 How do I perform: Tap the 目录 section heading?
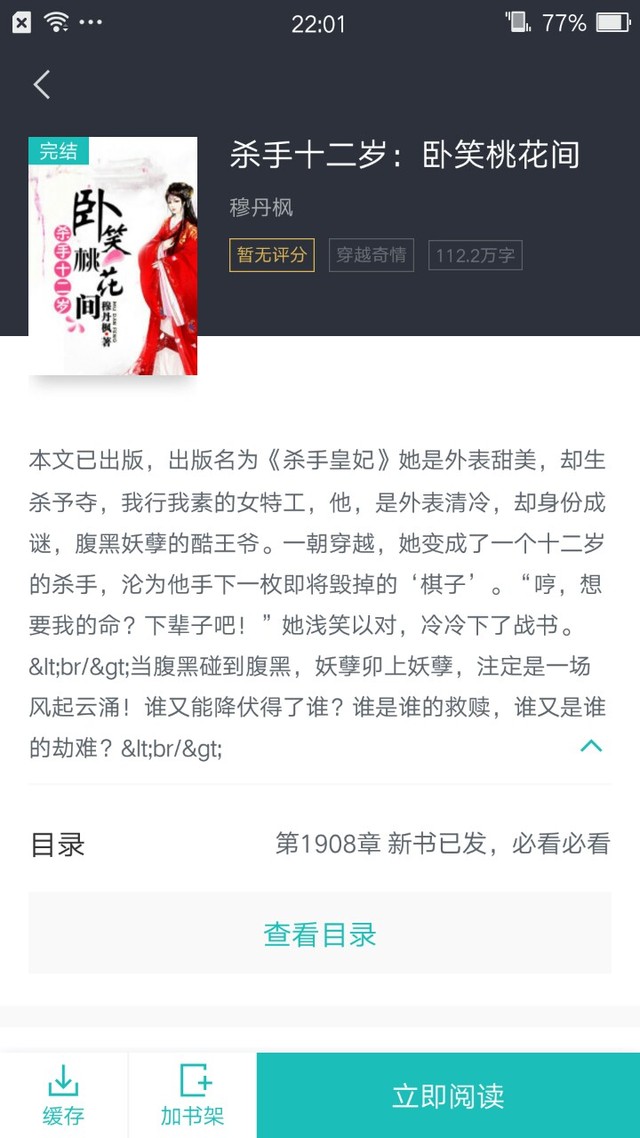[57, 845]
